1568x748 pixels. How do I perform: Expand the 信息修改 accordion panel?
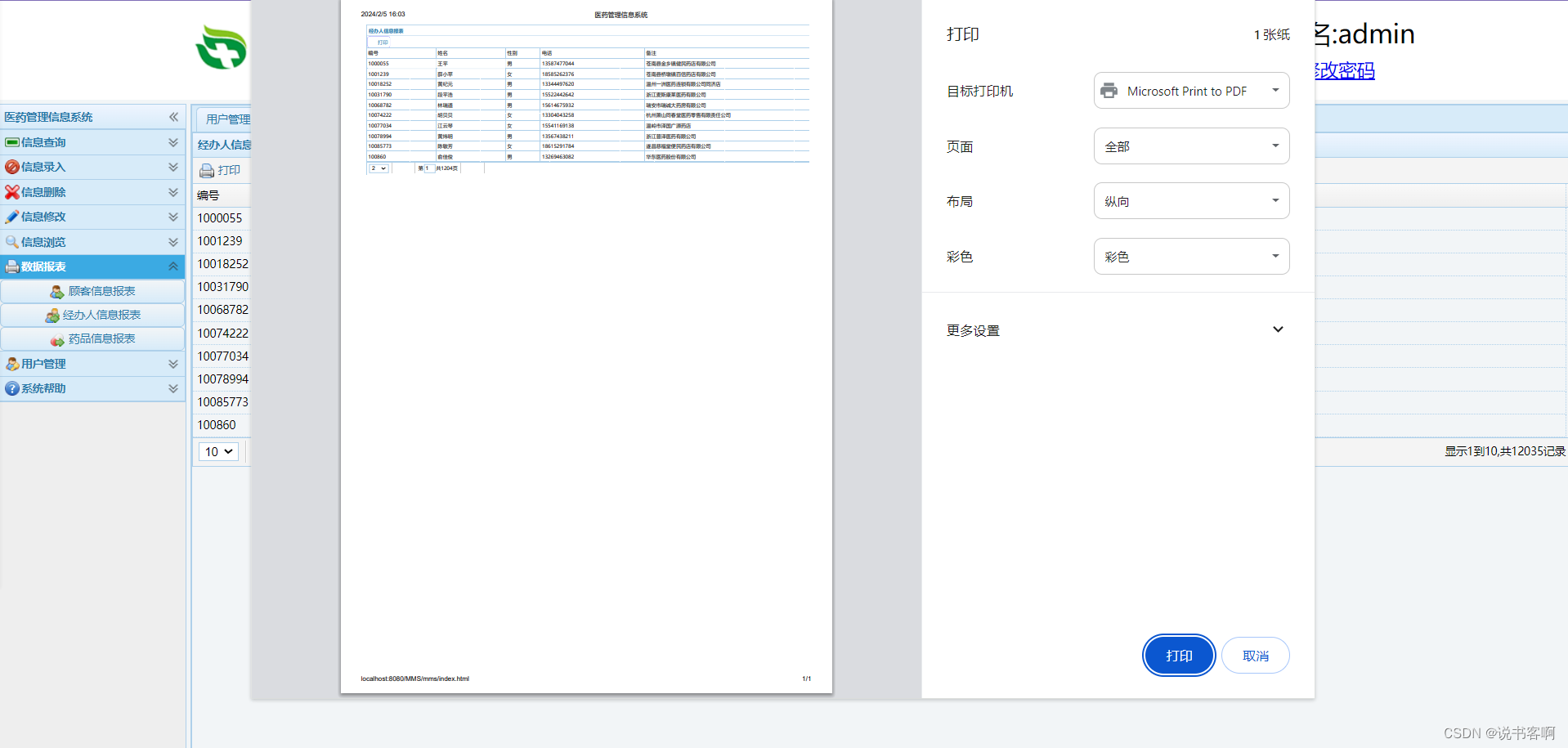tap(173, 217)
